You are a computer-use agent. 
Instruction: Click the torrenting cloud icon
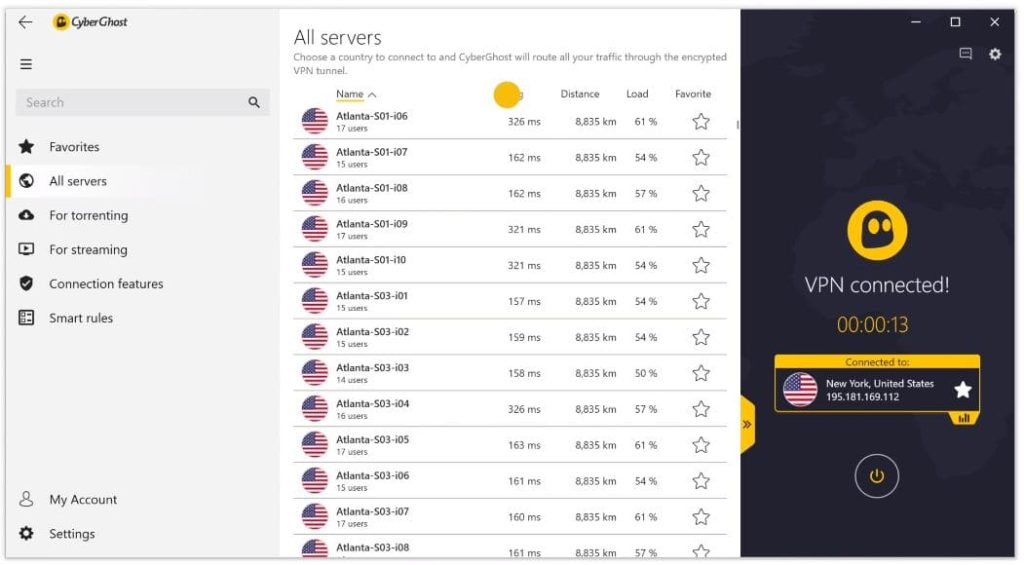pos(26,215)
